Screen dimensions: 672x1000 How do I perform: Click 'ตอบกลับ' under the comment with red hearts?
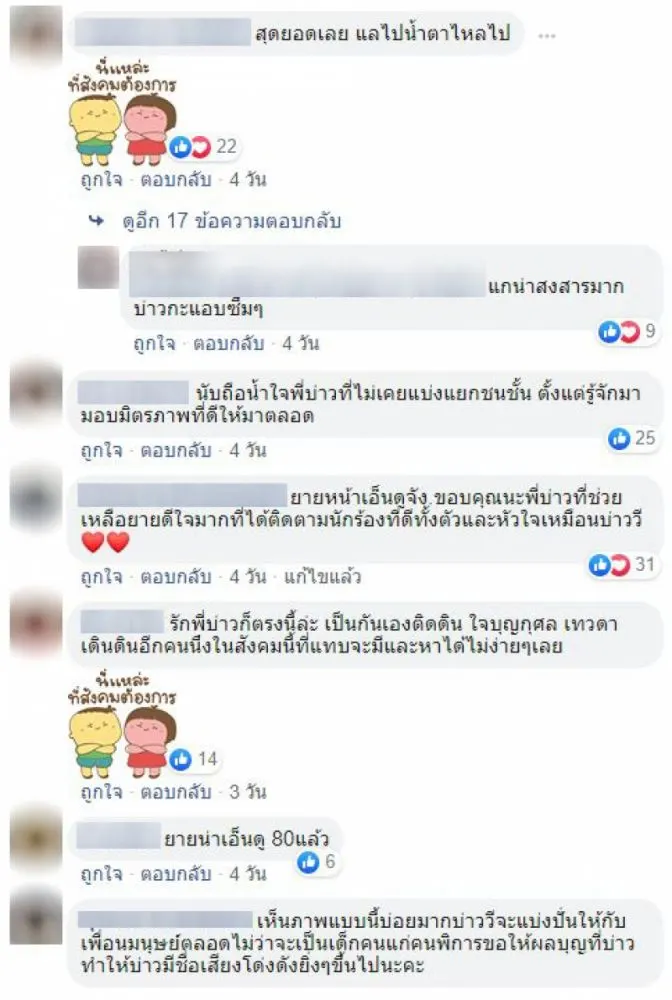176,577
